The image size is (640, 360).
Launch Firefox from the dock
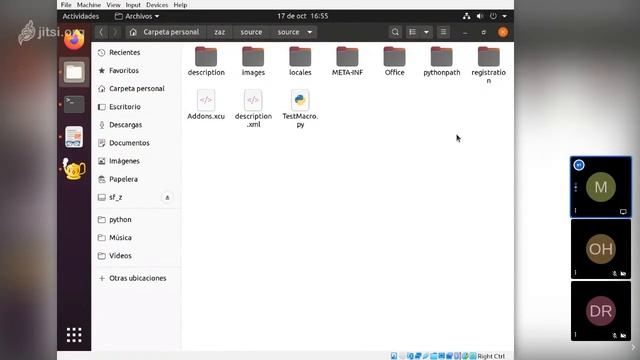pos(74,40)
